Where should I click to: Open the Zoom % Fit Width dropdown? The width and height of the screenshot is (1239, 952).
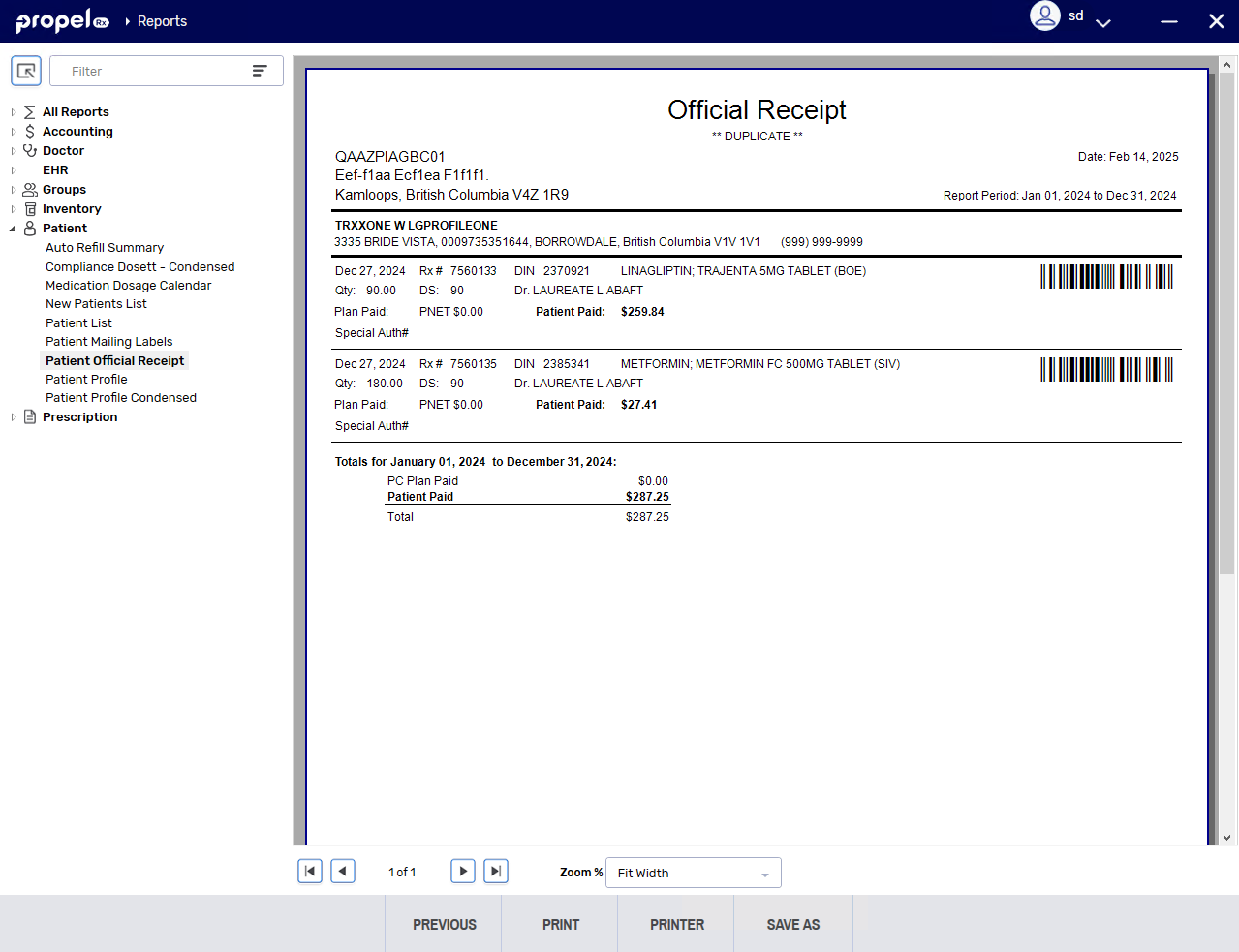point(694,873)
